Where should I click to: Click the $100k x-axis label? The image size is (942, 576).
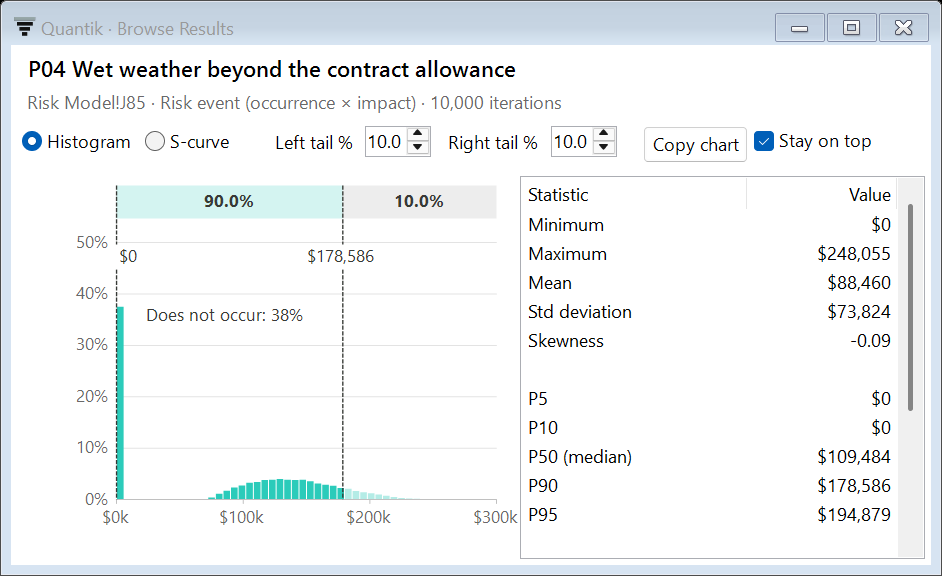click(x=241, y=517)
